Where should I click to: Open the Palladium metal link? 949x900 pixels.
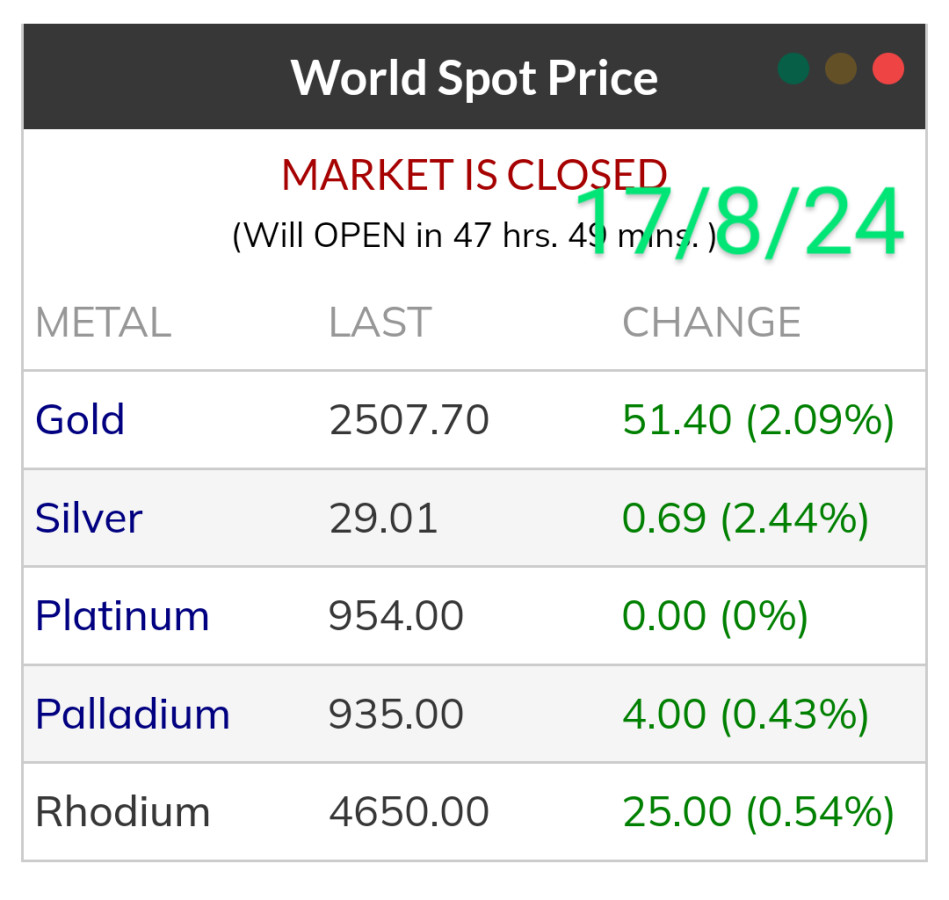(133, 714)
